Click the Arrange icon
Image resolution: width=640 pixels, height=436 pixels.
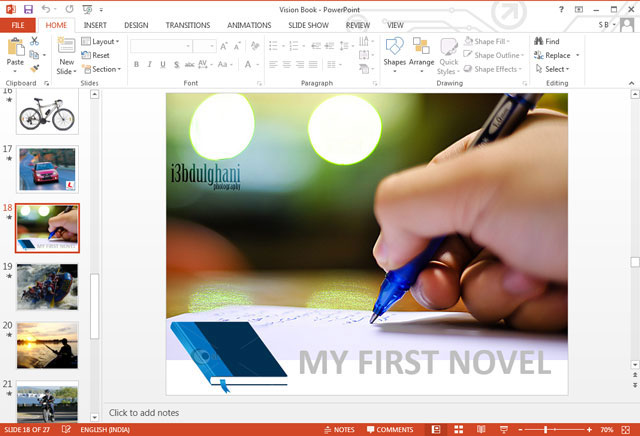coord(421,46)
